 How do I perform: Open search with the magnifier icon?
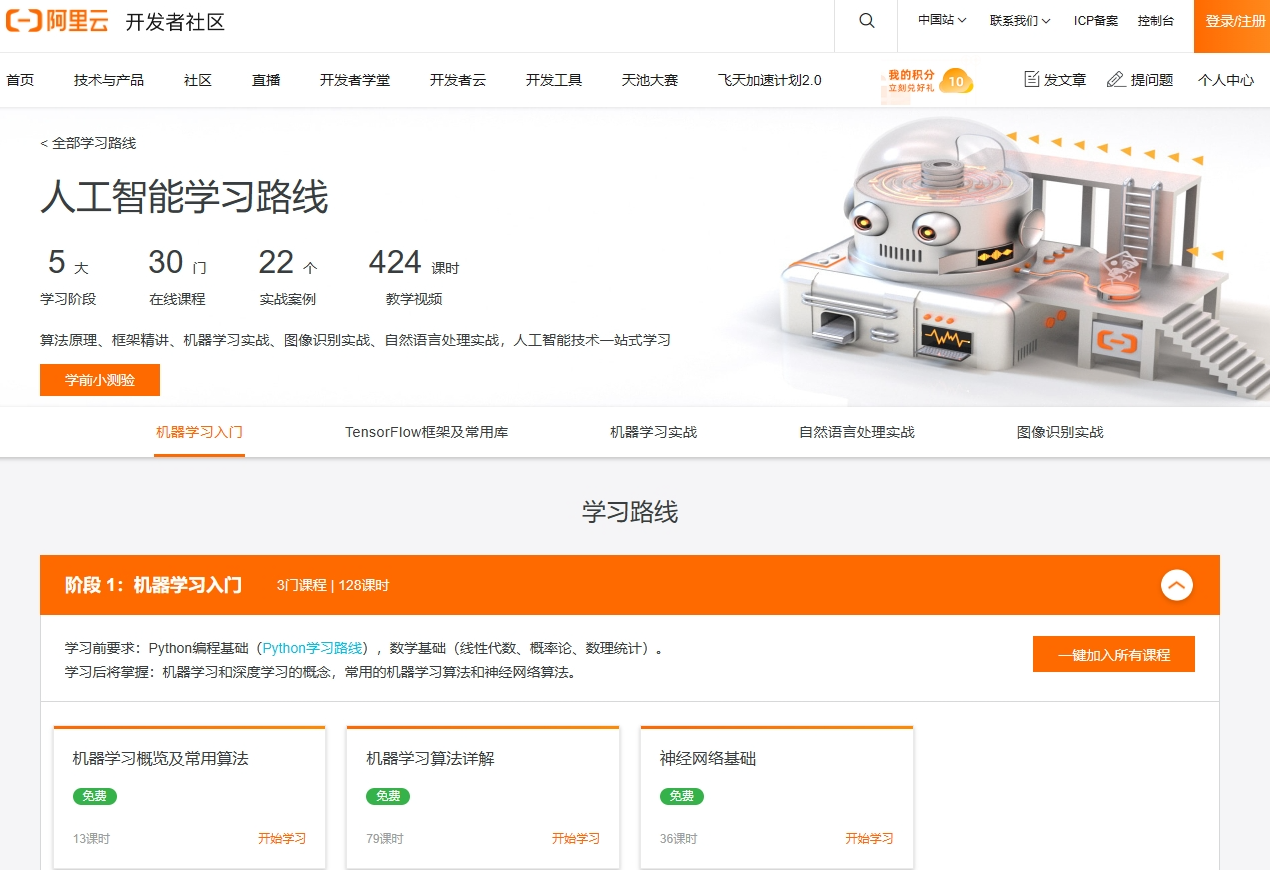click(866, 21)
